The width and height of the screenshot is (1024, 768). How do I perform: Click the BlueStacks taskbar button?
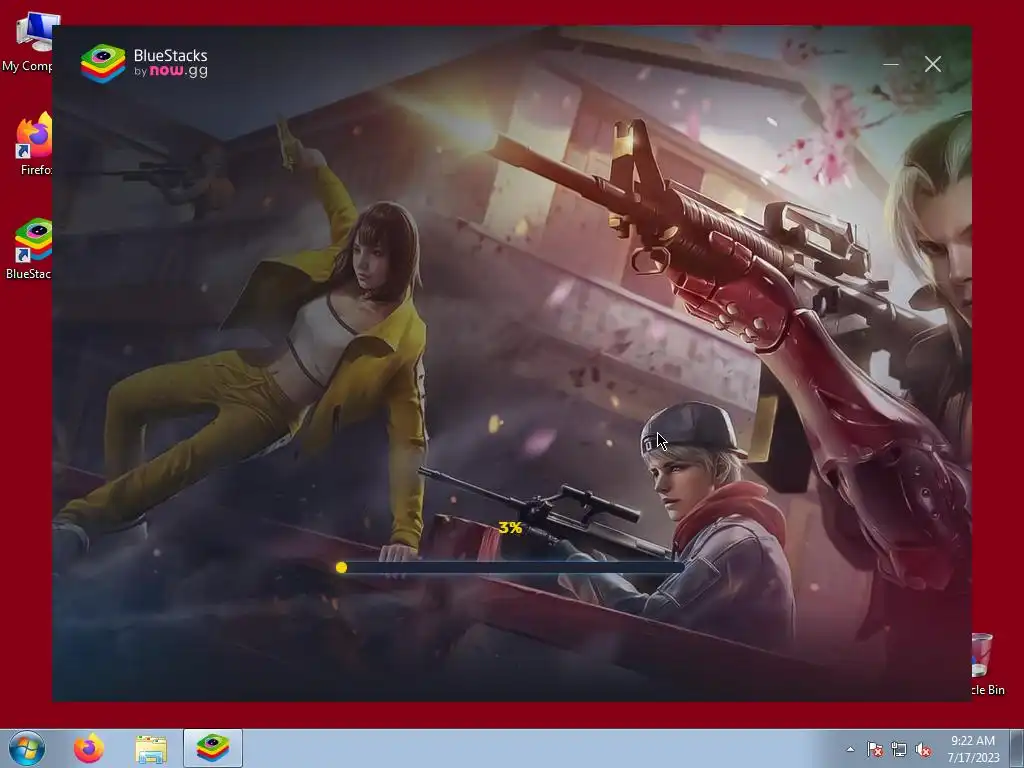213,748
